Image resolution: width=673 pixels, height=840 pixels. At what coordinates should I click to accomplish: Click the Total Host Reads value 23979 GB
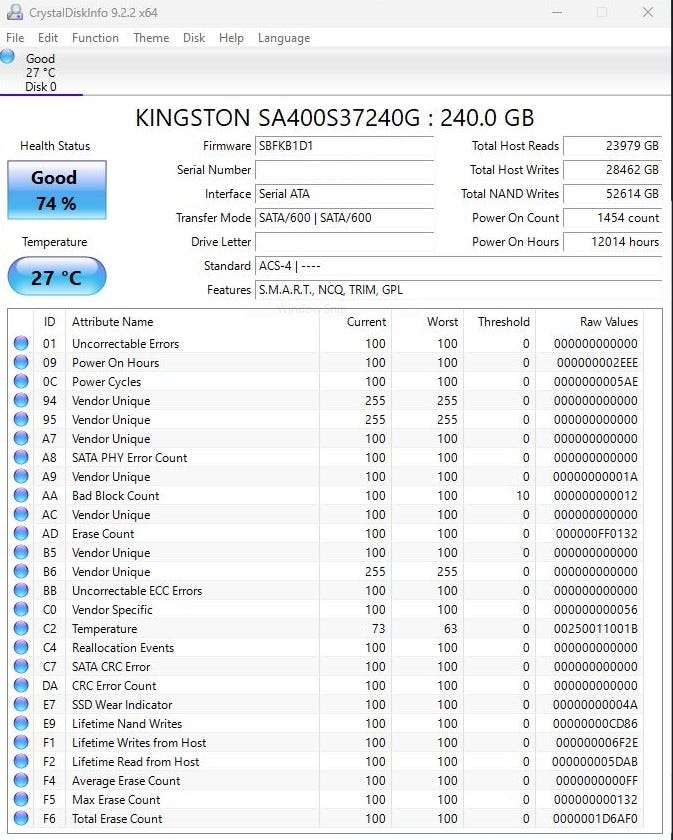[x=612, y=146]
